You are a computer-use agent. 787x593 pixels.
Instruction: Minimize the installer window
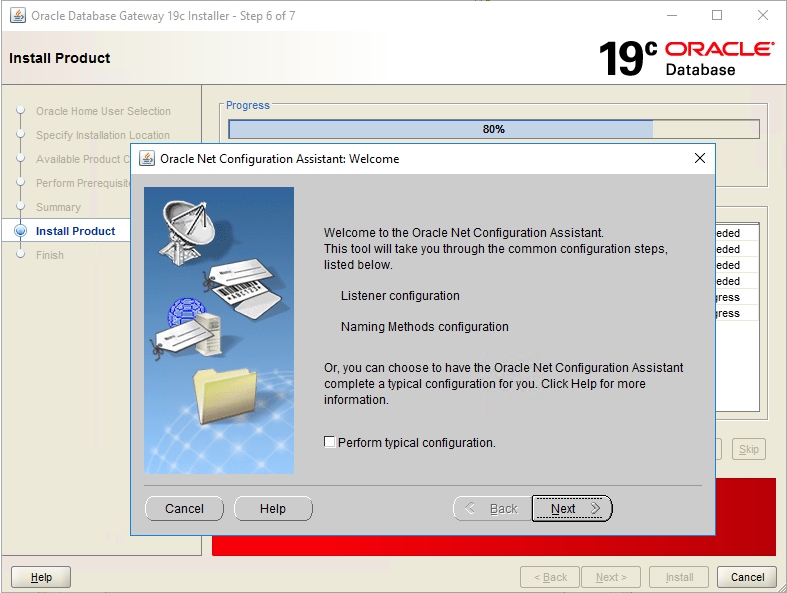[x=672, y=15]
